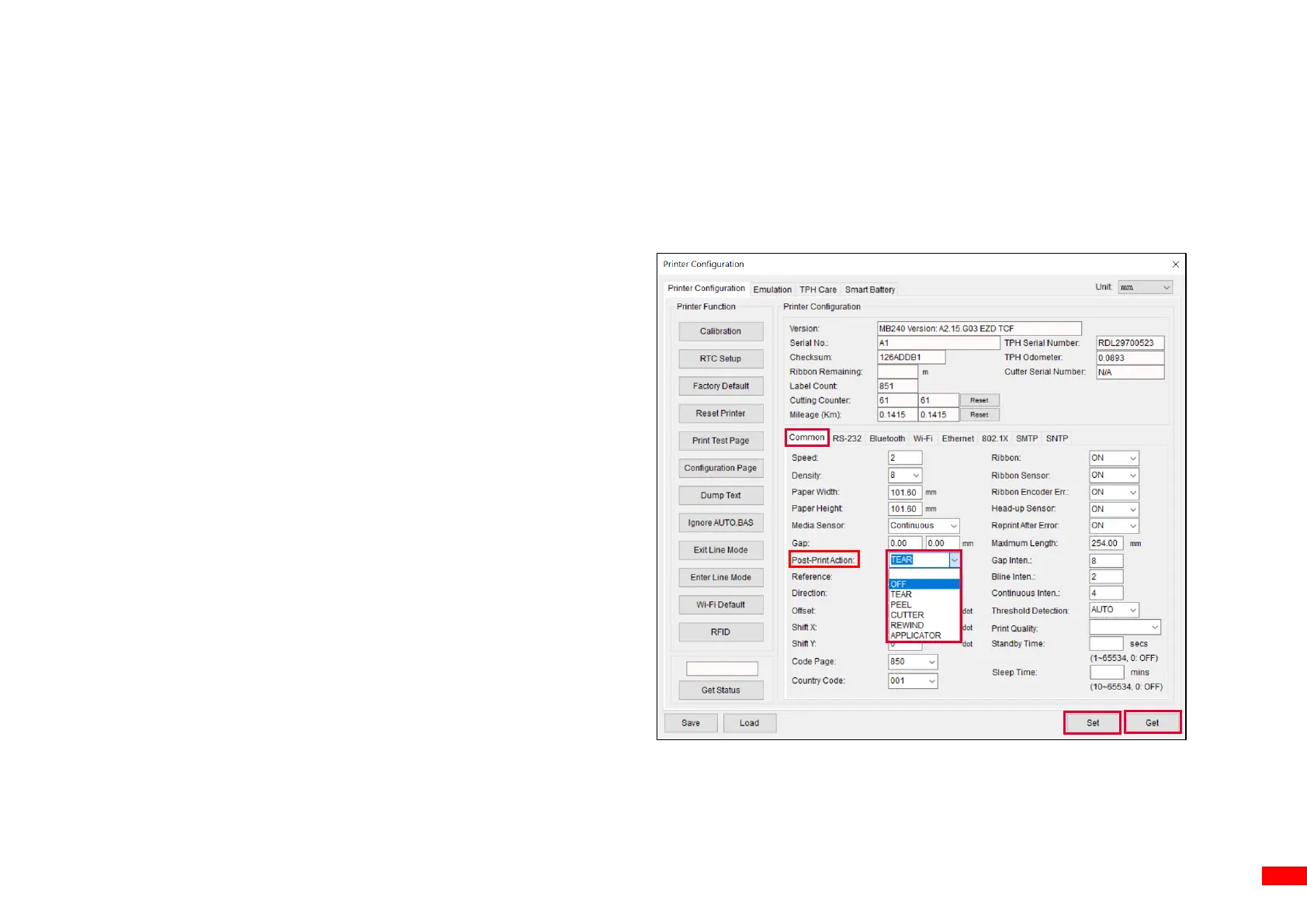
Task: Click the Ignore AUTO.BAS button
Action: pyautogui.click(x=720, y=523)
